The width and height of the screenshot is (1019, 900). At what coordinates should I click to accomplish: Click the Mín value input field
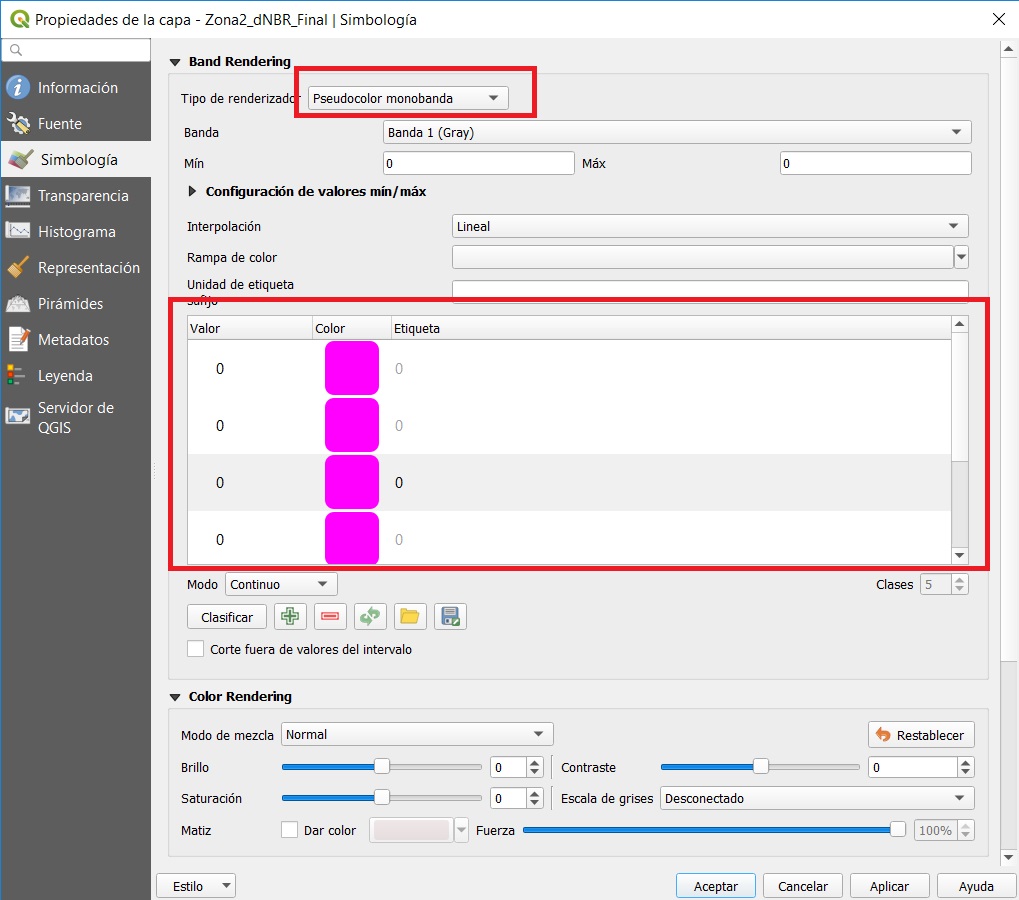(478, 164)
